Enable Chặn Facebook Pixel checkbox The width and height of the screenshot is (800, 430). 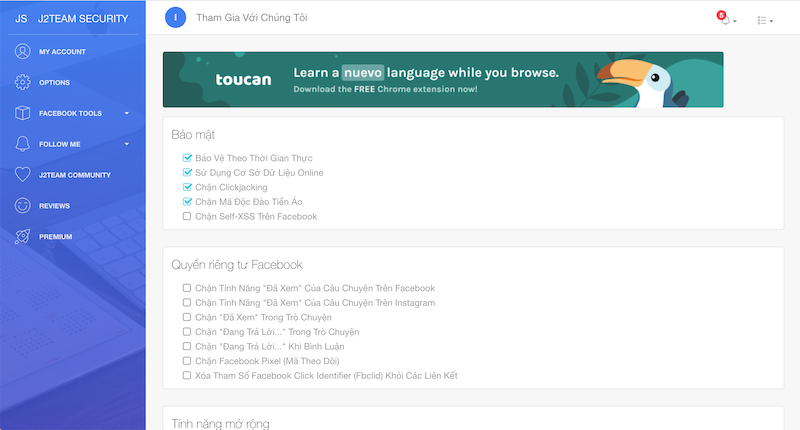point(187,361)
